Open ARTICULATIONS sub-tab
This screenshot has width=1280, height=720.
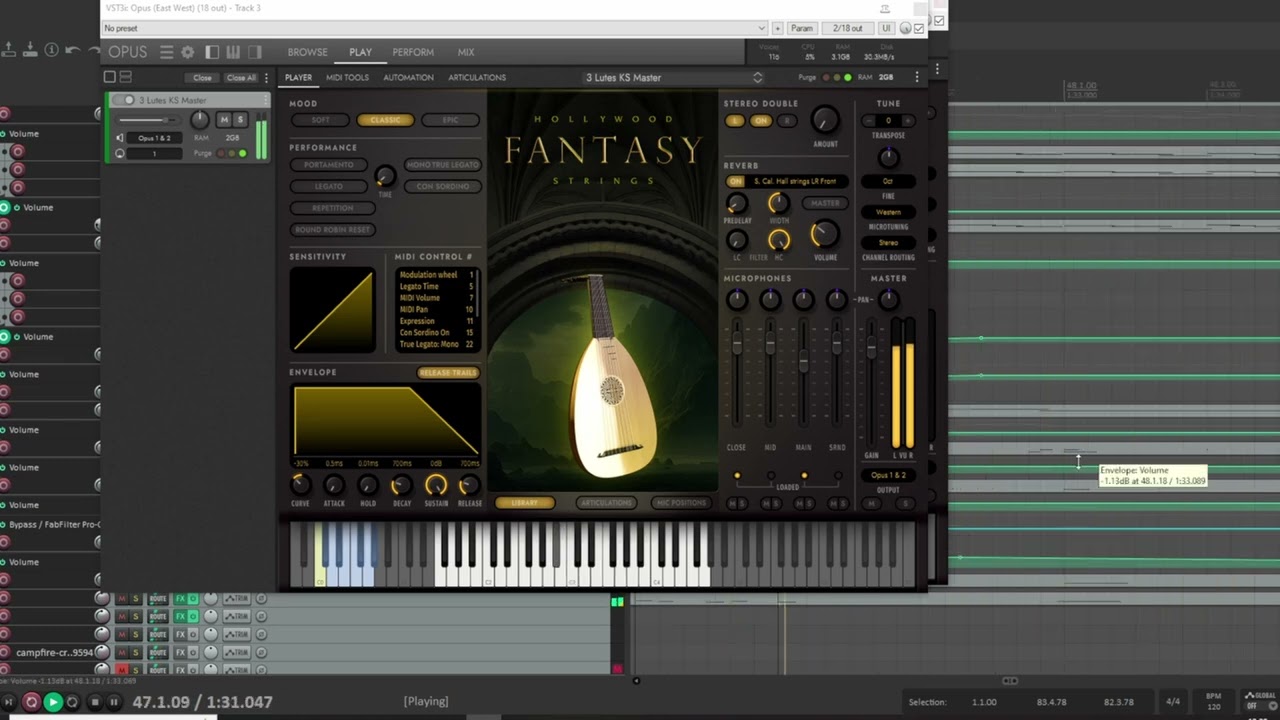(x=477, y=77)
